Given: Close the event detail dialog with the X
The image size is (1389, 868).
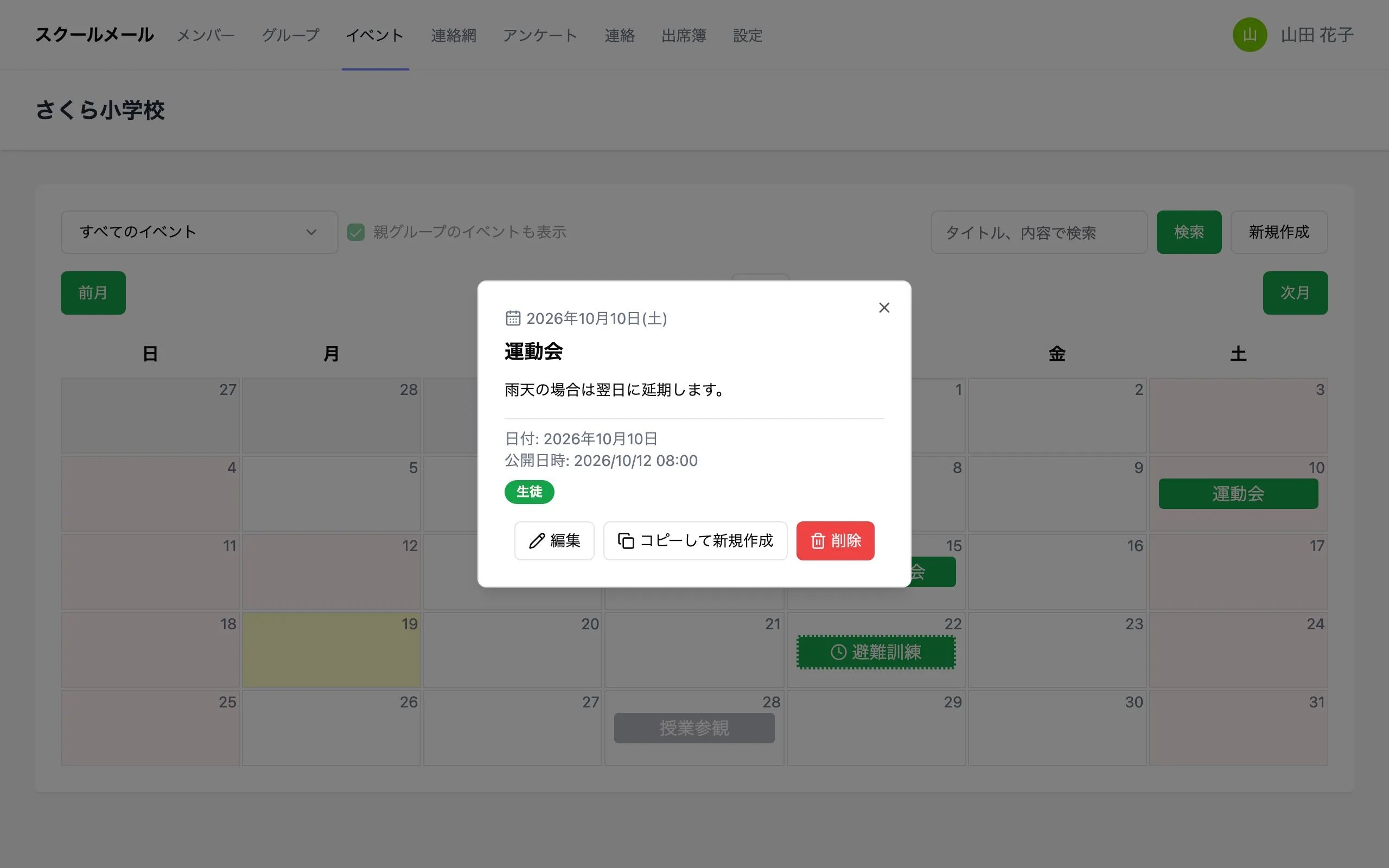Looking at the screenshot, I should pos(884,308).
